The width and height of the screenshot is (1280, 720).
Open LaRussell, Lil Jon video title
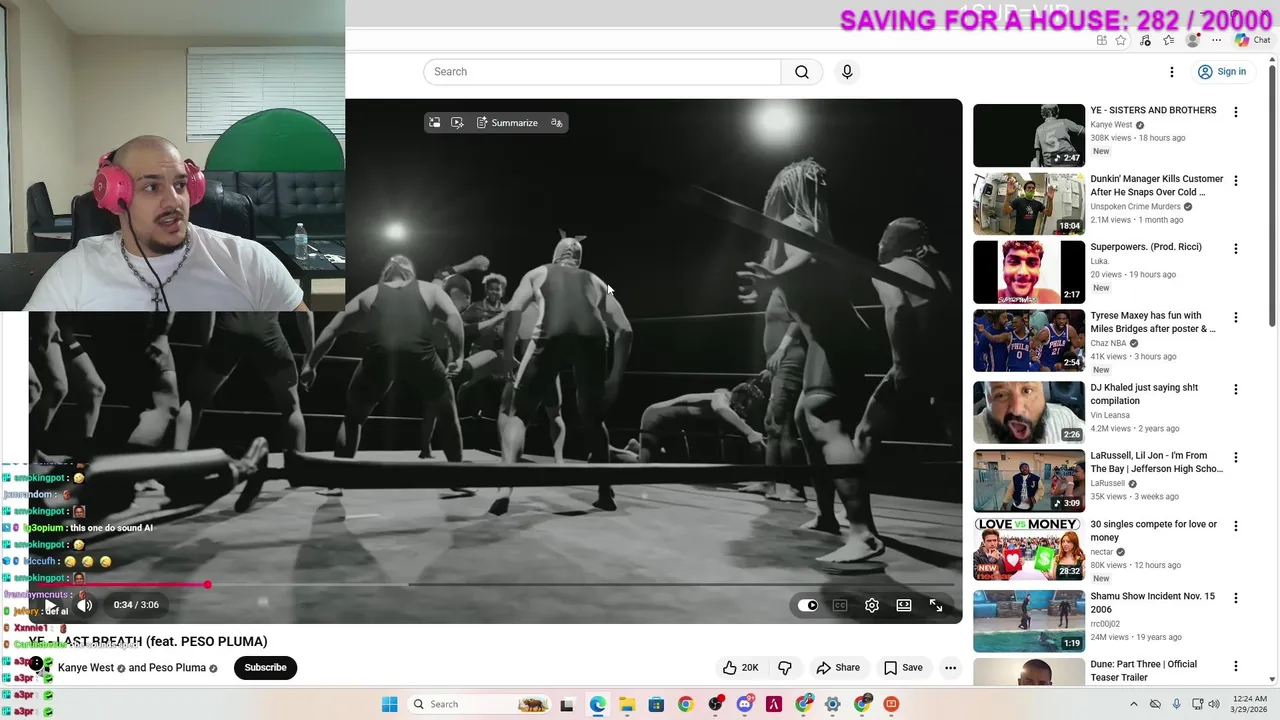[1156, 462]
